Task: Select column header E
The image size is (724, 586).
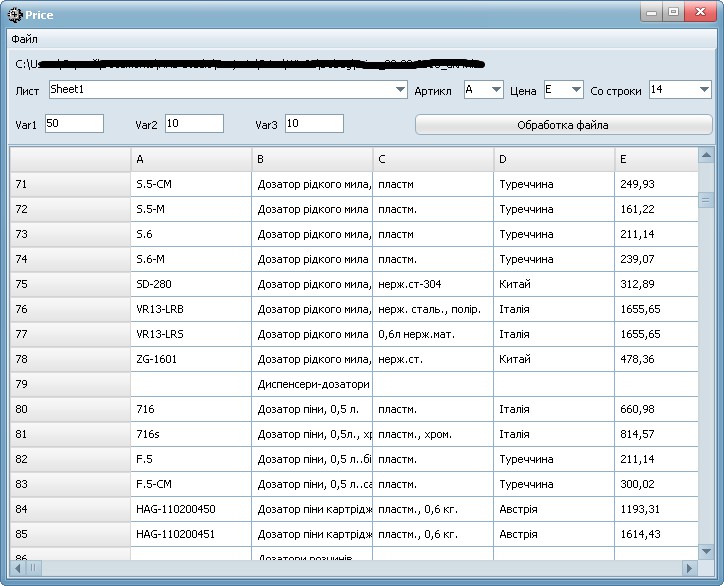Action: (x=656, y=159)
